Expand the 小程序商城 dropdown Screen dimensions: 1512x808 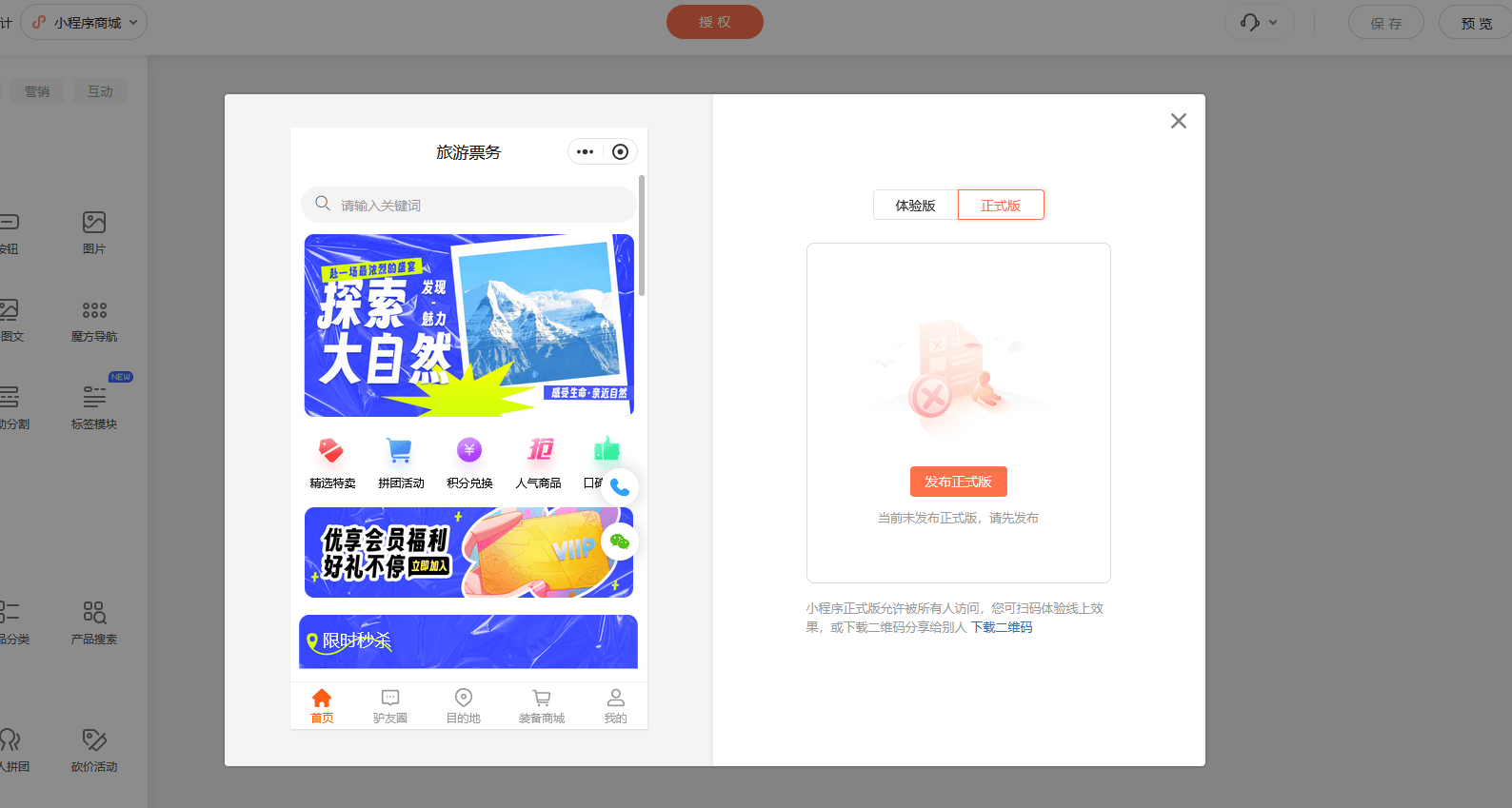pyautogui.click(x=85, y=22)
